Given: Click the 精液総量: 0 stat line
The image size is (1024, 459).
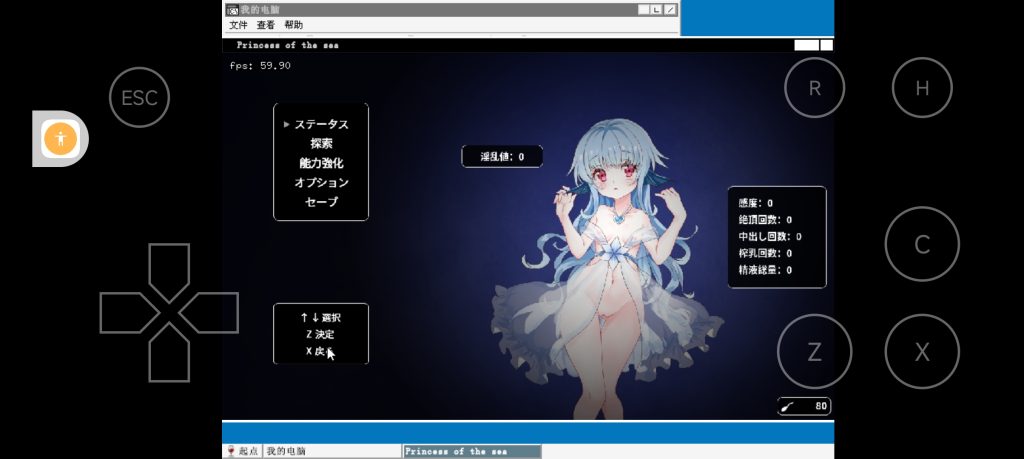Looking at the screenshot, I should click(765, 270).
